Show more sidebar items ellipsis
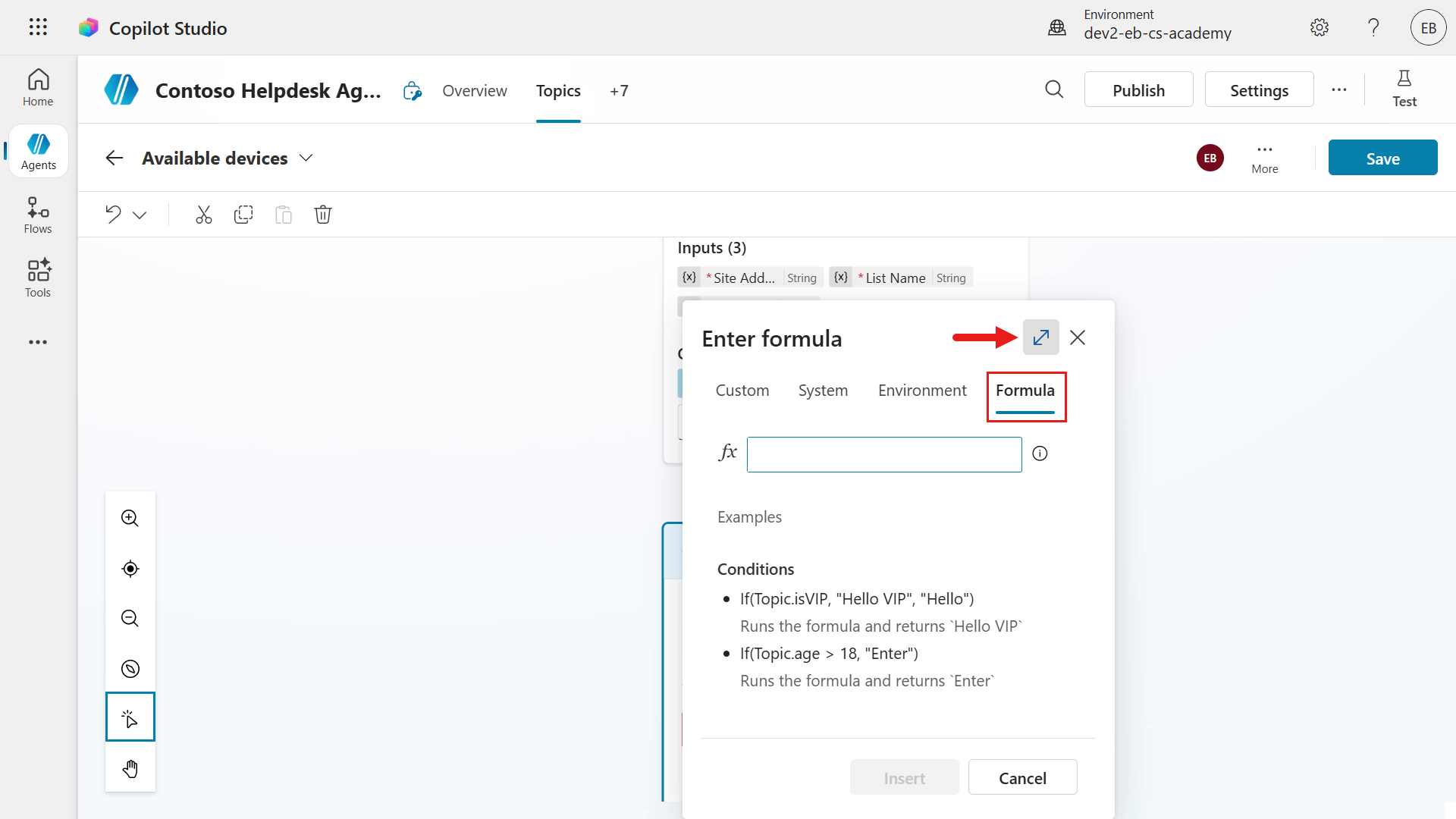 click(x=38, y=342)
